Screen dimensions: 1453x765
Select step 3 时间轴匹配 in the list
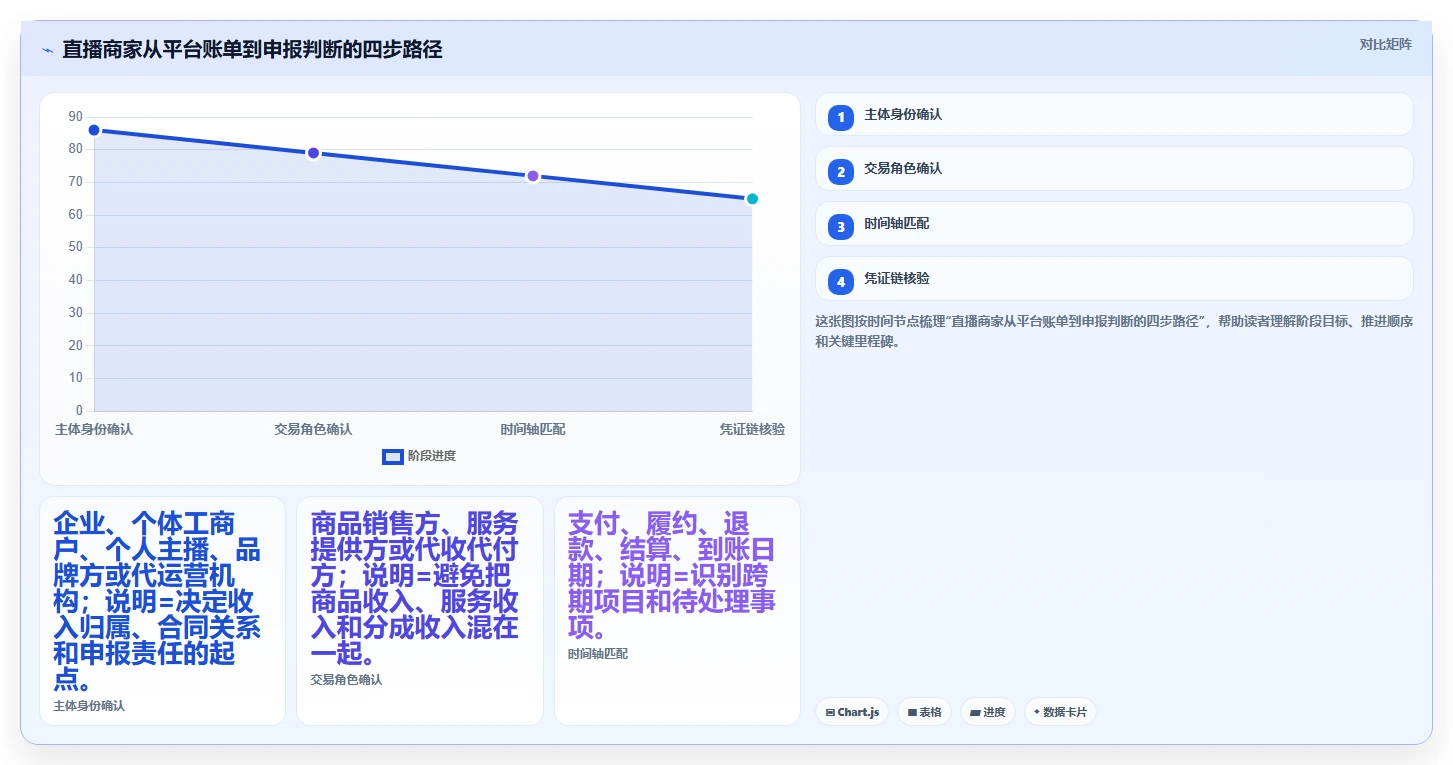[1114, 224]
